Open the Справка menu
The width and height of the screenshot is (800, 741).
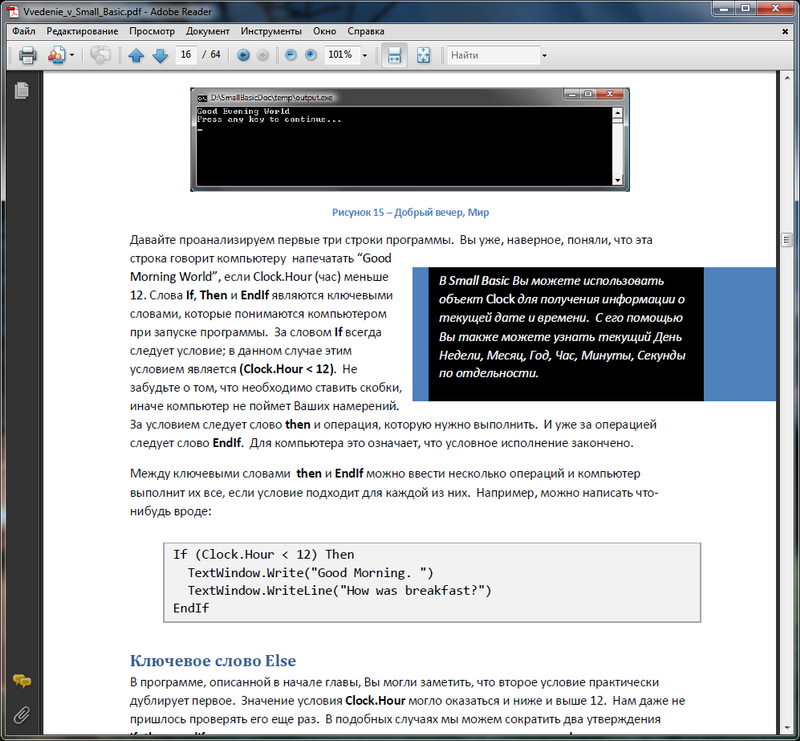[366, 31]
